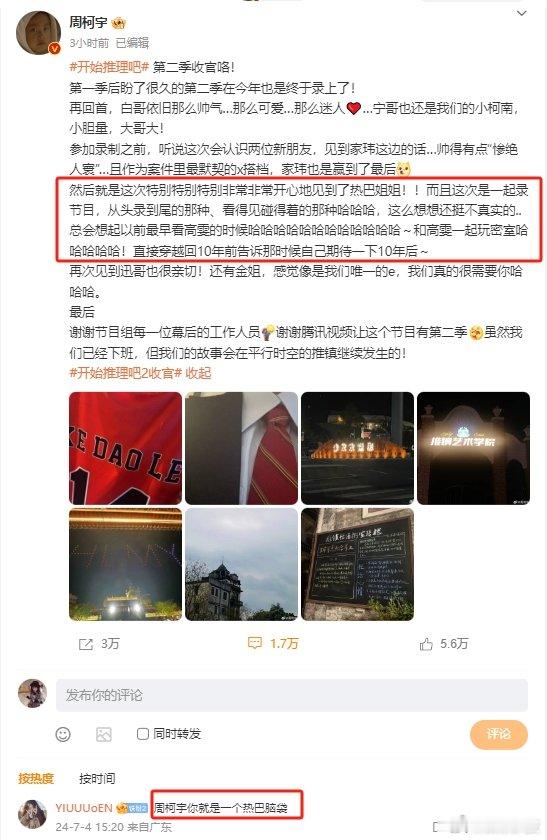547x840 pixels.
Task: Open emoji picker smiley icon
Action: pos(63,734)
